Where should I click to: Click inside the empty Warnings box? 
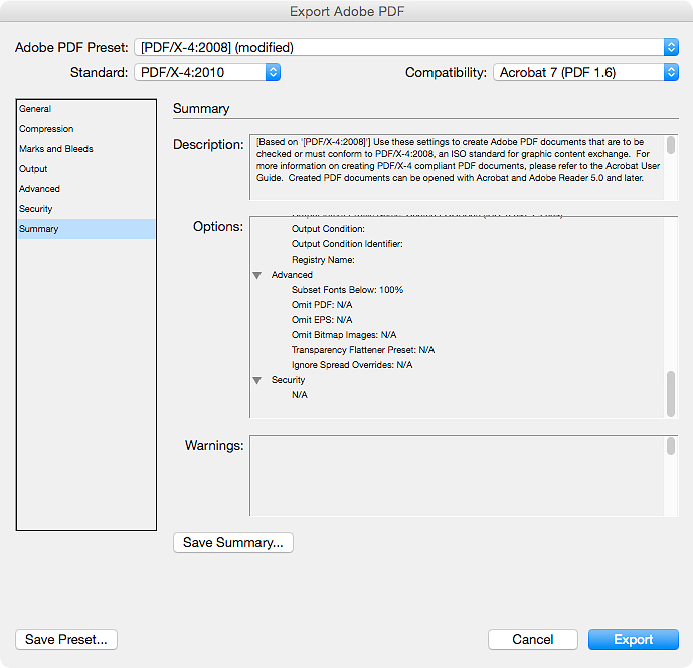point(457,476)
